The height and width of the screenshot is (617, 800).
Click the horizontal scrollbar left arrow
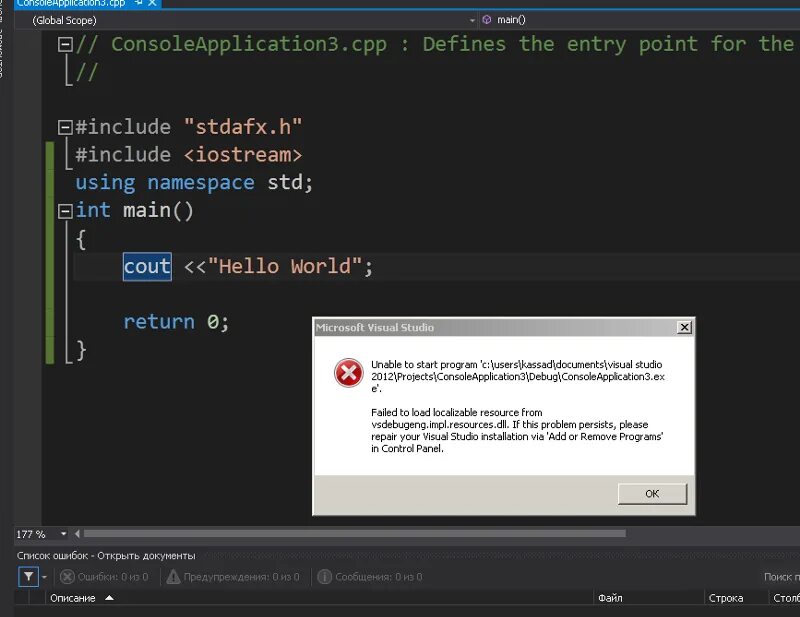point(77,534)
